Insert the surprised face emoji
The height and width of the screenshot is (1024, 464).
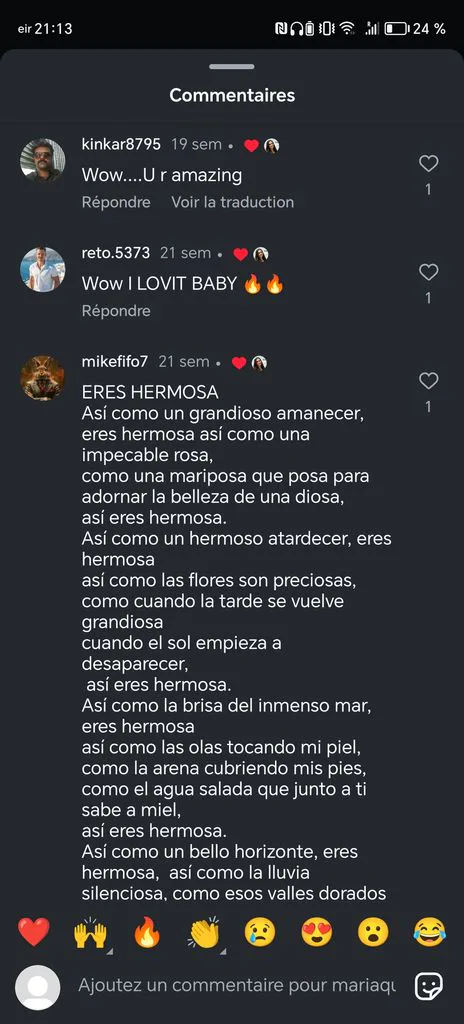tap(373, 932)
